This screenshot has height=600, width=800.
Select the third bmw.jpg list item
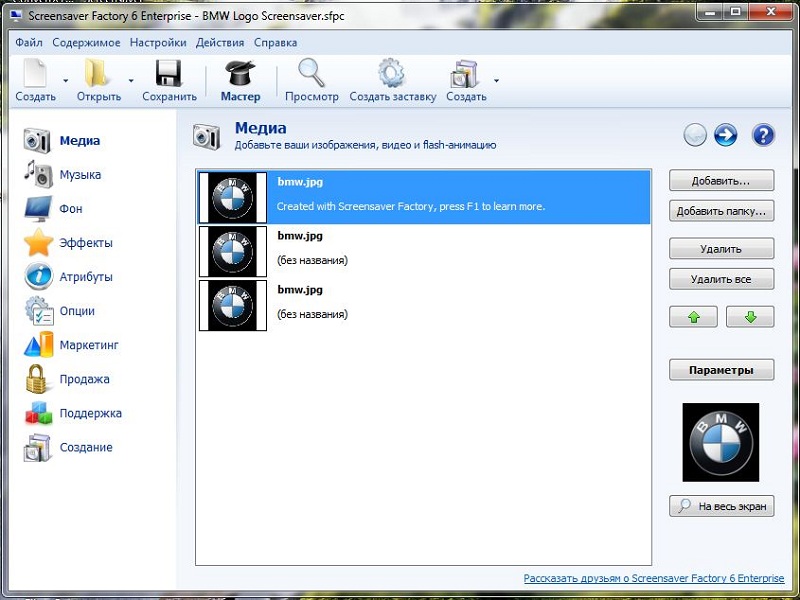click(x=424, y=306)
